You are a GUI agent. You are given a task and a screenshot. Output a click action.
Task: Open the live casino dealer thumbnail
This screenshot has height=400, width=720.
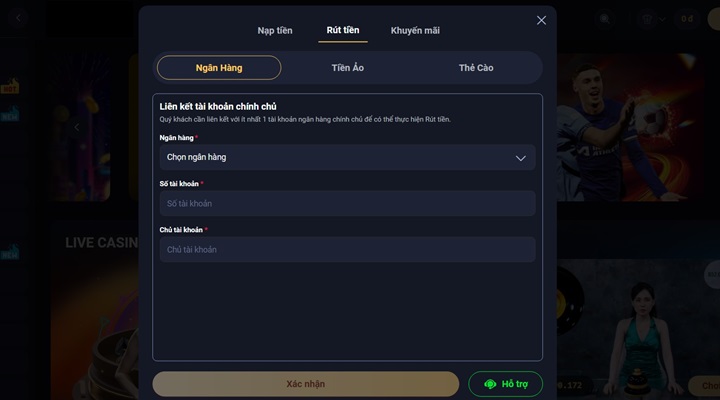click(640, 330)
